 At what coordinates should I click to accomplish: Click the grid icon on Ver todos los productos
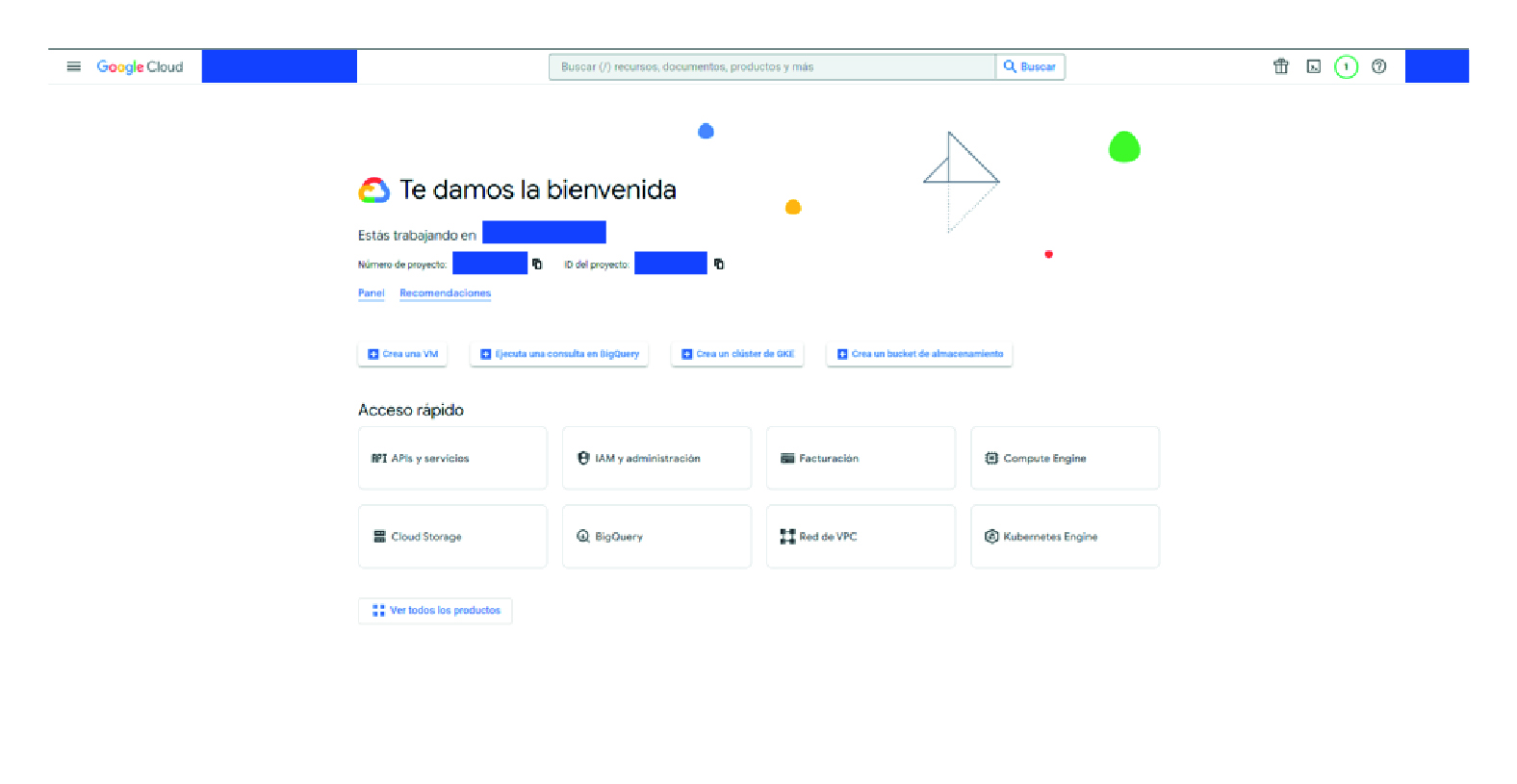click(x=378, y=611)
